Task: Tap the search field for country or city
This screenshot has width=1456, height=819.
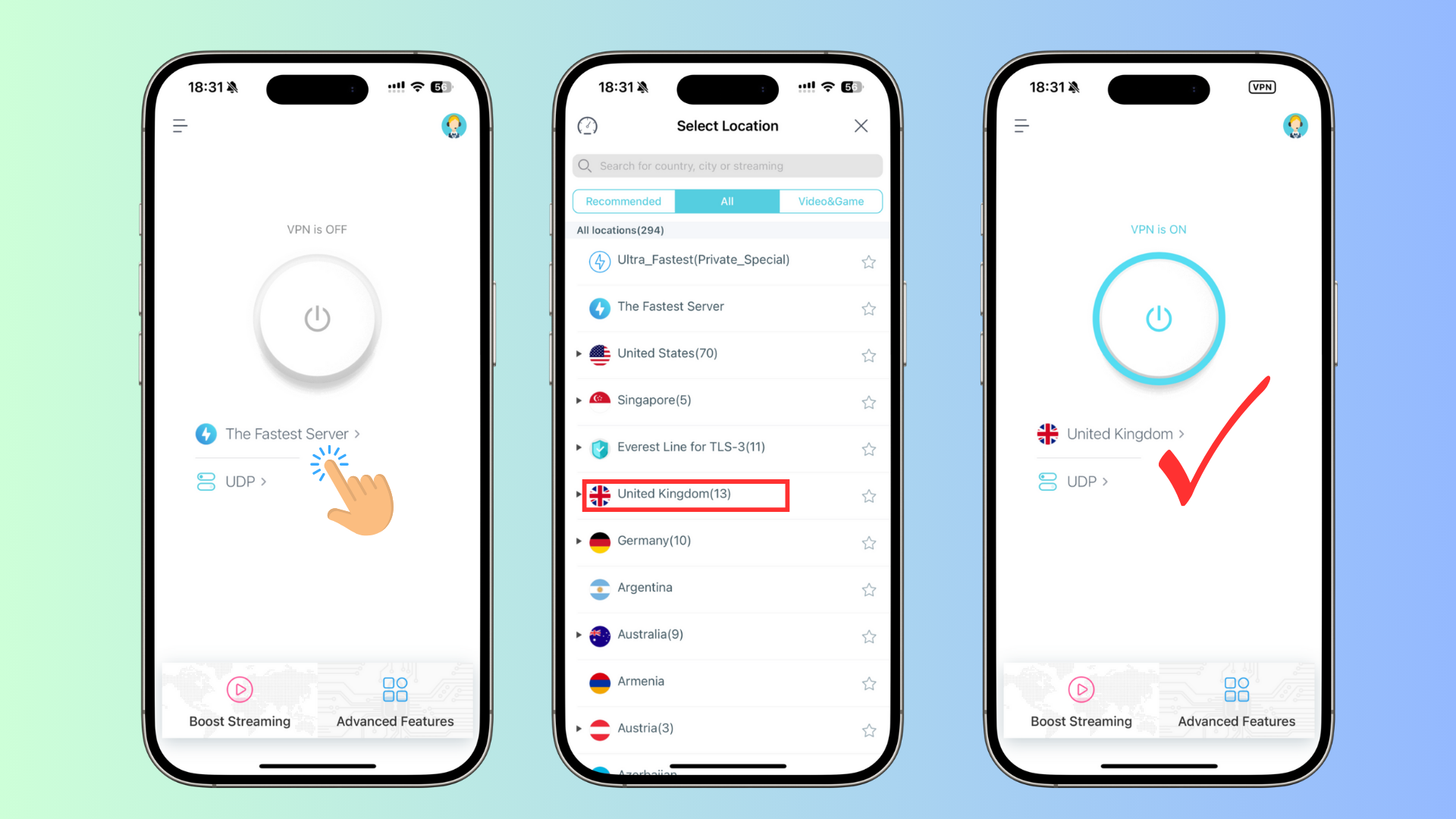Action: [x=727, y=166]
